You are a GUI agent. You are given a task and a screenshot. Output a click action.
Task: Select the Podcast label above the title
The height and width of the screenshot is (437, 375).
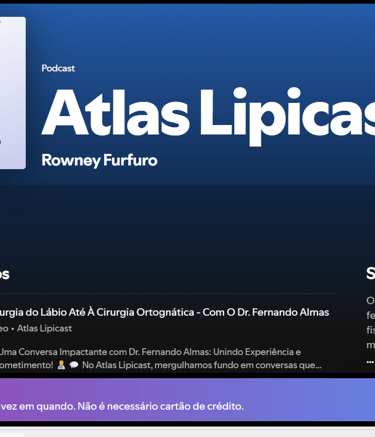58,68
